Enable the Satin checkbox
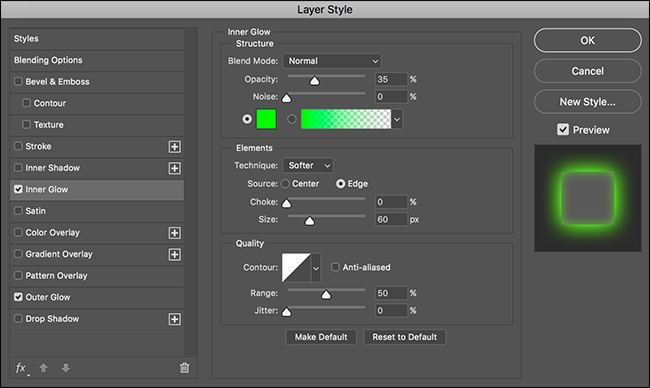This screenshot has height=388, width=650. tap(18, 211)
